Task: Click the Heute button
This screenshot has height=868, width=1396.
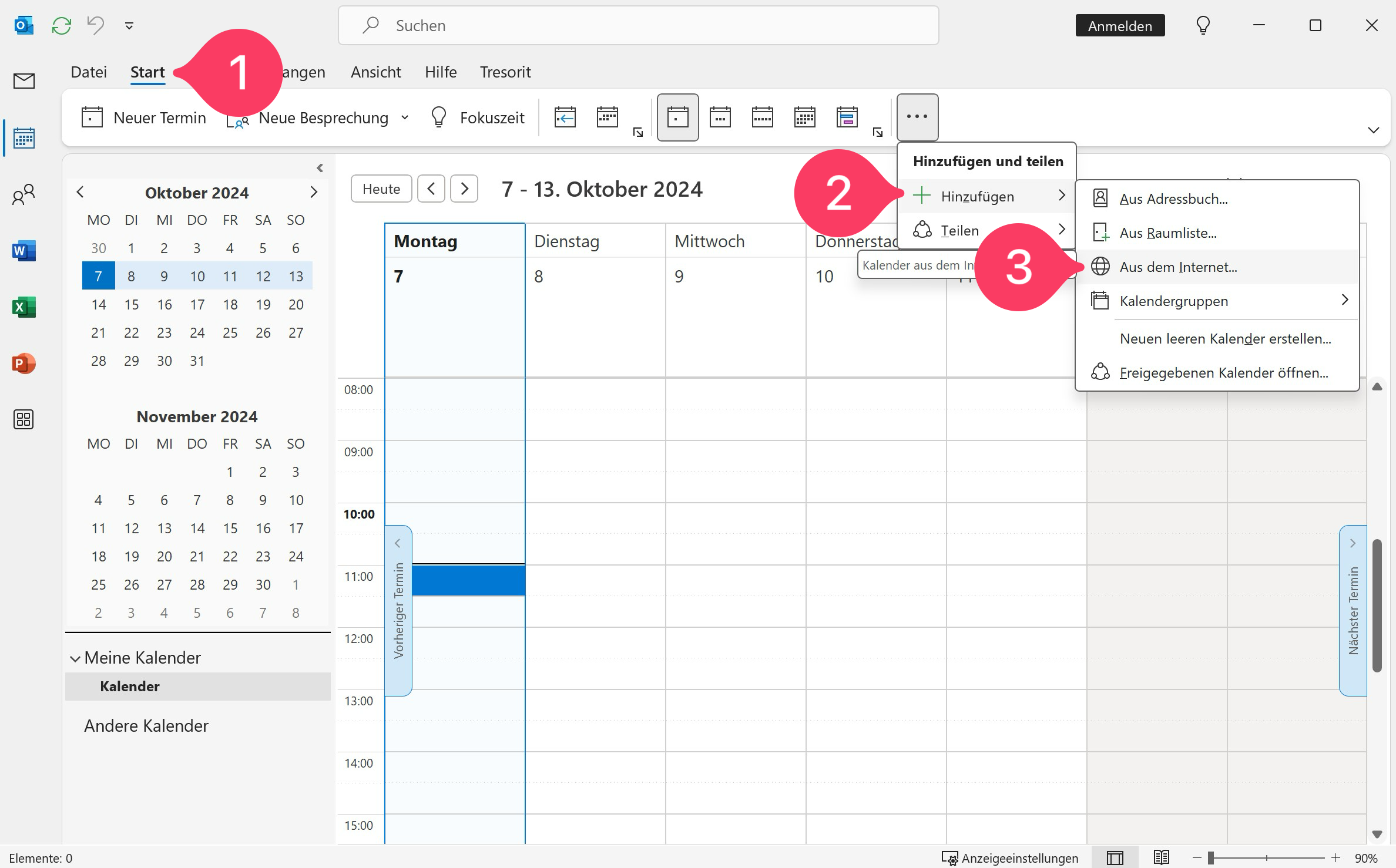Action: 381,189
